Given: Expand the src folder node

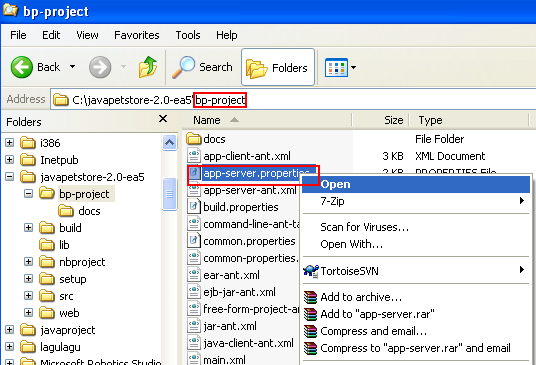Looking at the screenshot, I should click(x=29, y=296).
